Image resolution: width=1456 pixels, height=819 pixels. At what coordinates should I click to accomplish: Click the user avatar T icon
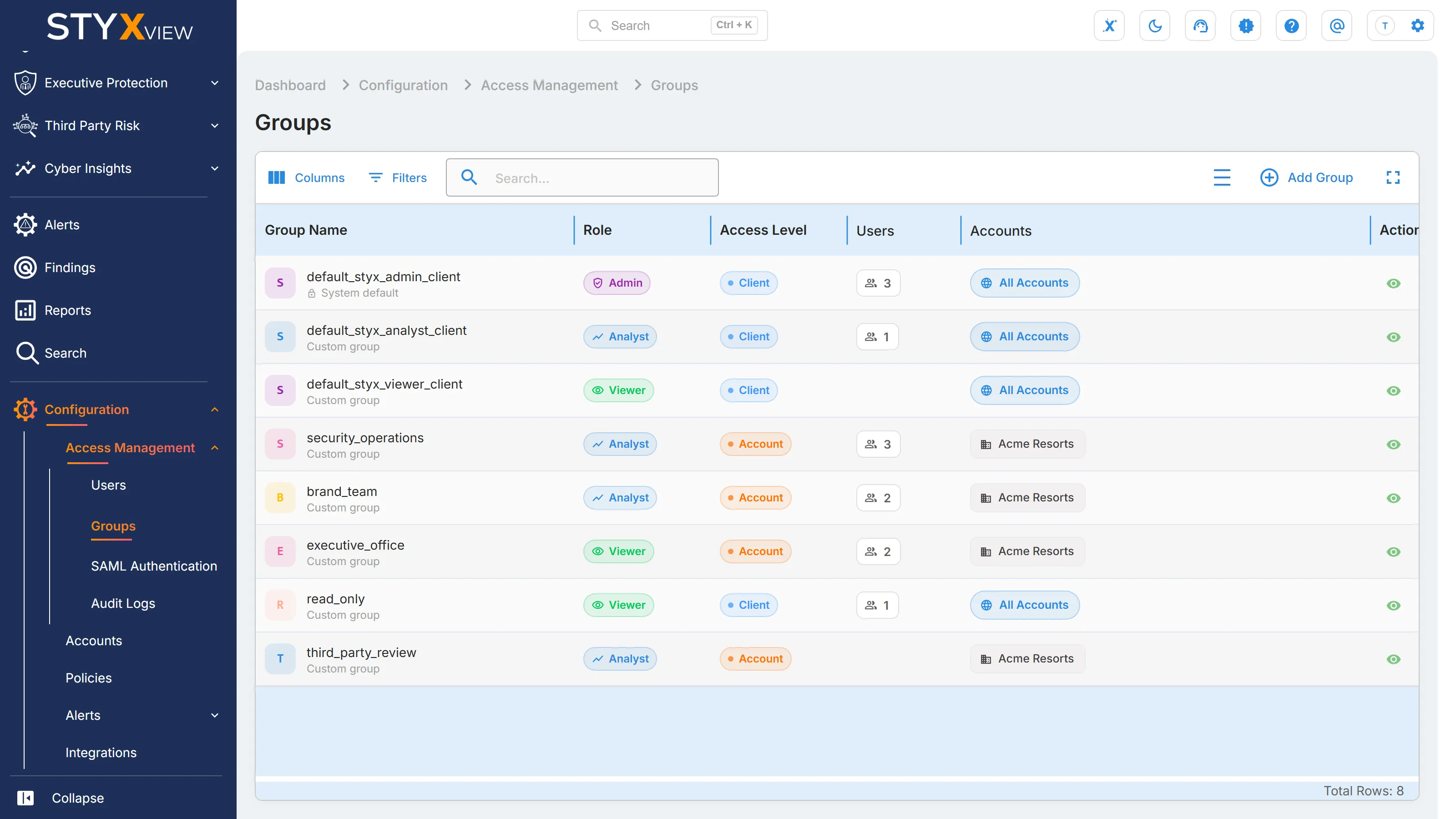pyautogui.click(x=1385, y=25)
